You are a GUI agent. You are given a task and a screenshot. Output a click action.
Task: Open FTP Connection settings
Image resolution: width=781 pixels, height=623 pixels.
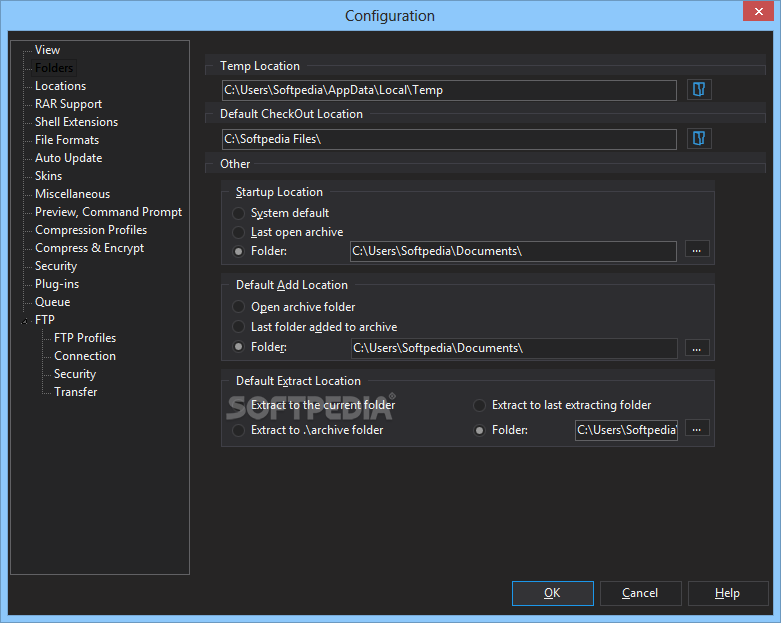coord(85,356)
